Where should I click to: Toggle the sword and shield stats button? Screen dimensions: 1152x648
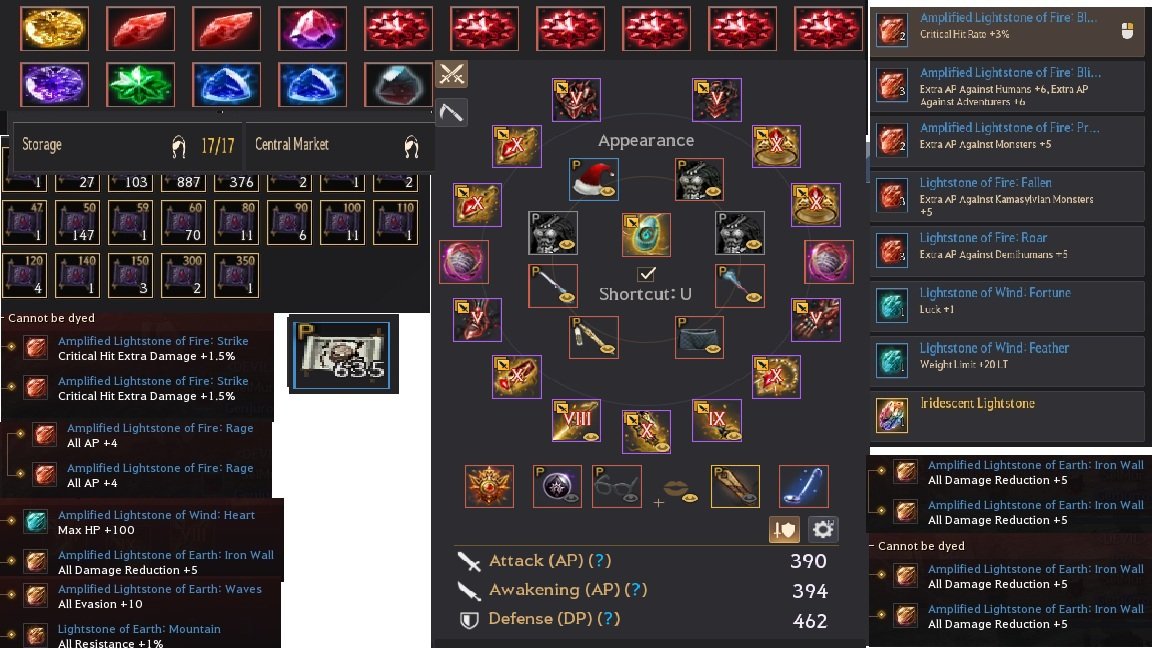(784, 529)
